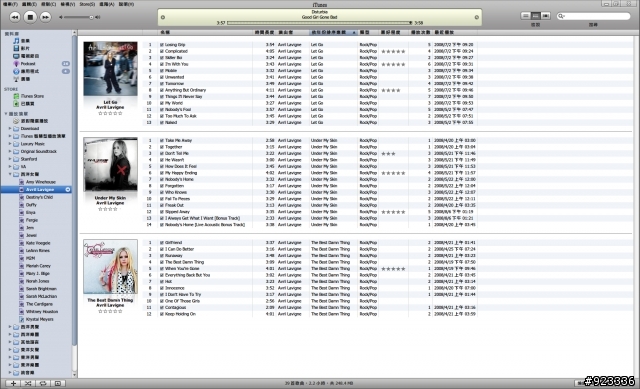Screen dimensions: 640x389
Task: Uncheck the Innocence track checkbox
Action: point(162,288)
